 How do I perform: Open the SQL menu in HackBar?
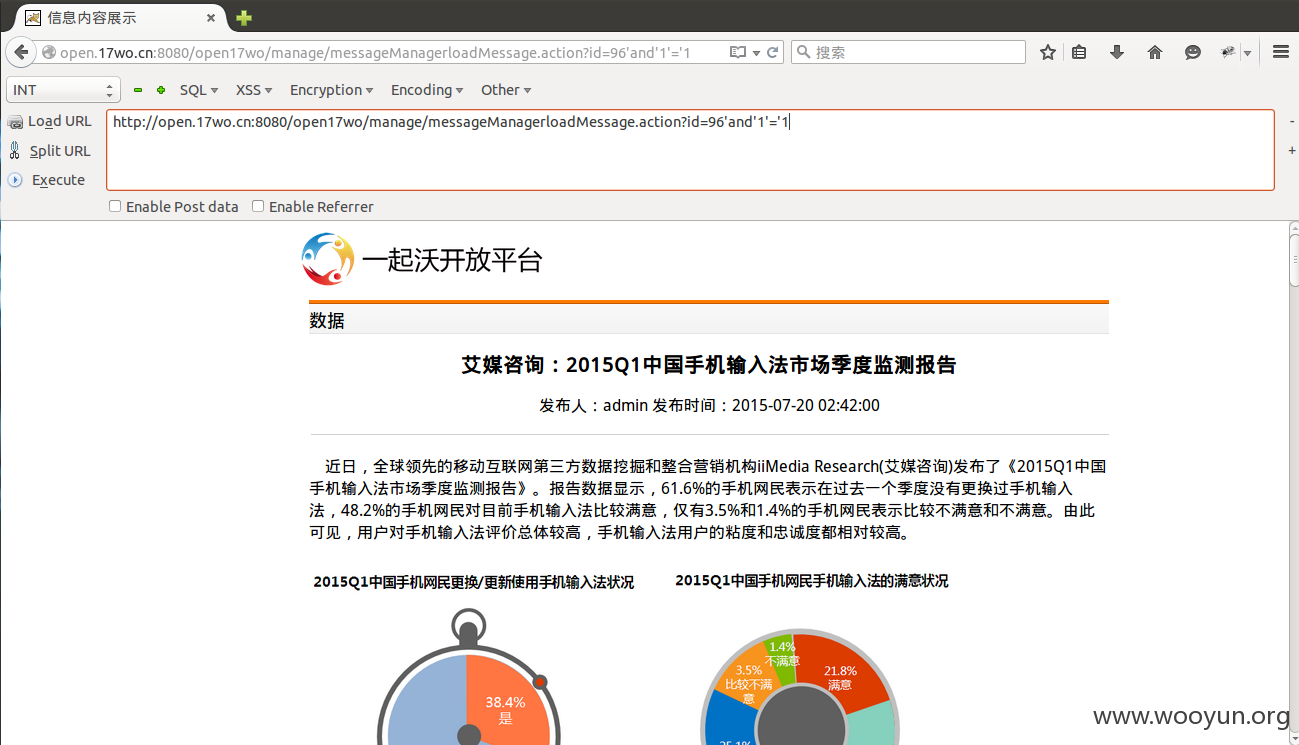199,90
